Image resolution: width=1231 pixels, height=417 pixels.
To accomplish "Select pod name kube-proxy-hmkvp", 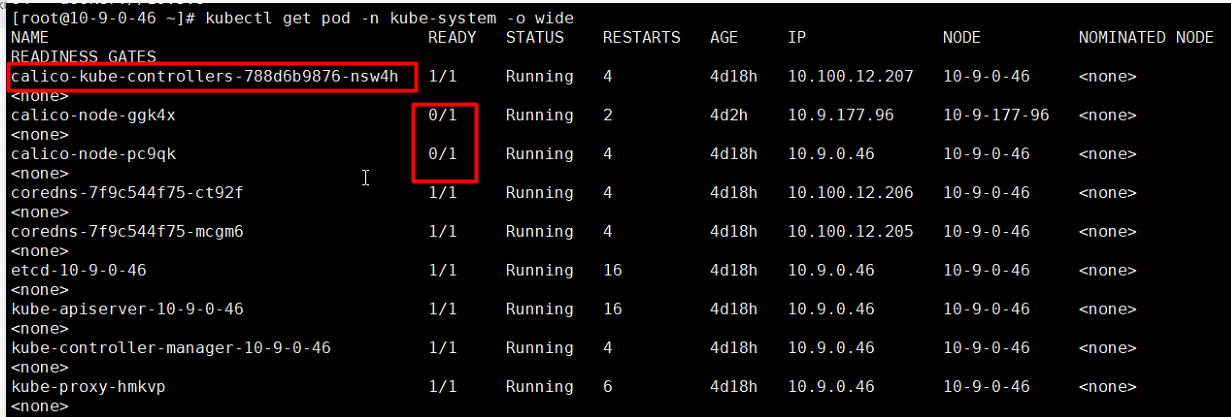I will pos(88,388).
